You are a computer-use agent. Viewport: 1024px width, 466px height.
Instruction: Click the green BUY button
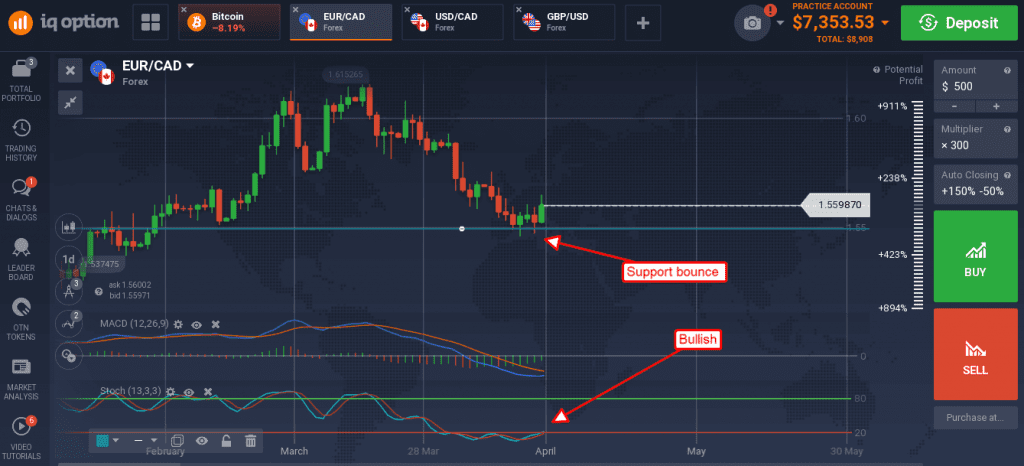976,256
